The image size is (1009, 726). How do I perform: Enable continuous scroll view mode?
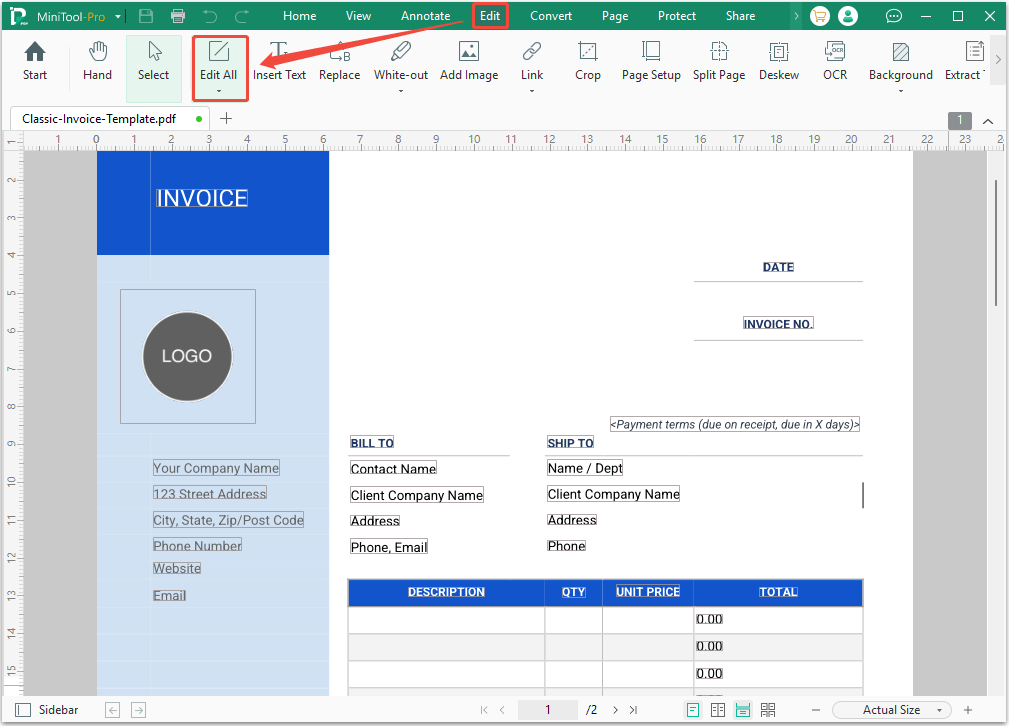(742, 709)
